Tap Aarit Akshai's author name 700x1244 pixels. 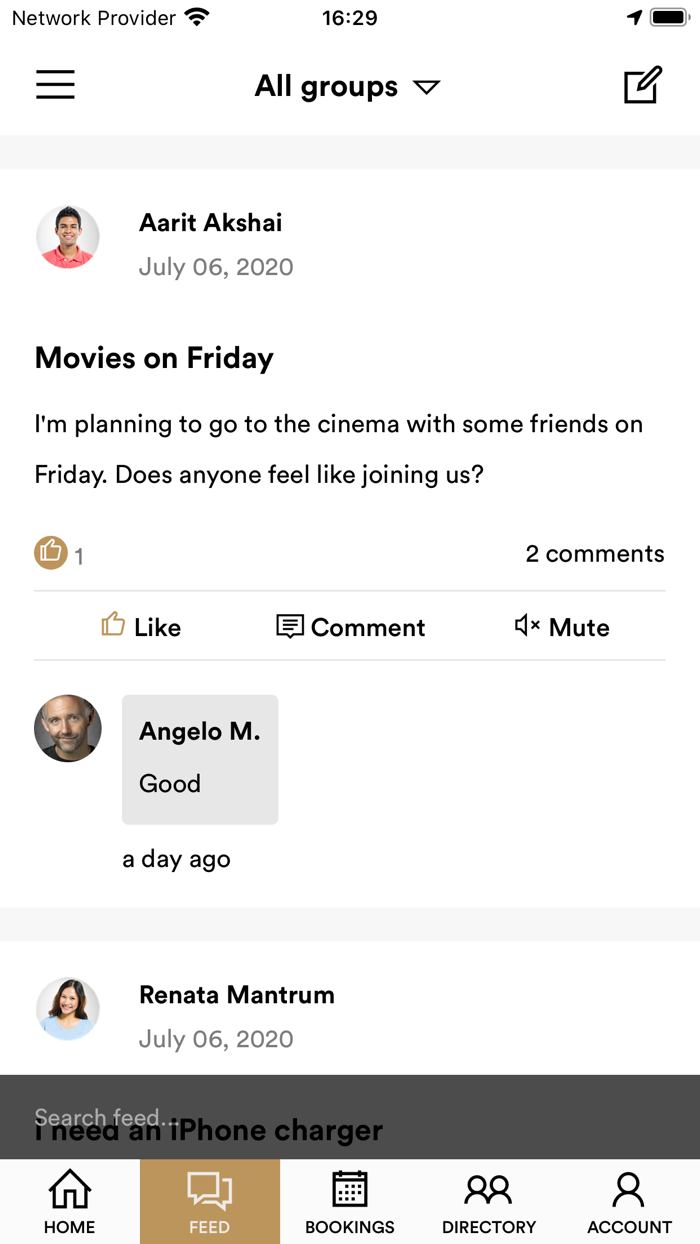pos(211,223)
